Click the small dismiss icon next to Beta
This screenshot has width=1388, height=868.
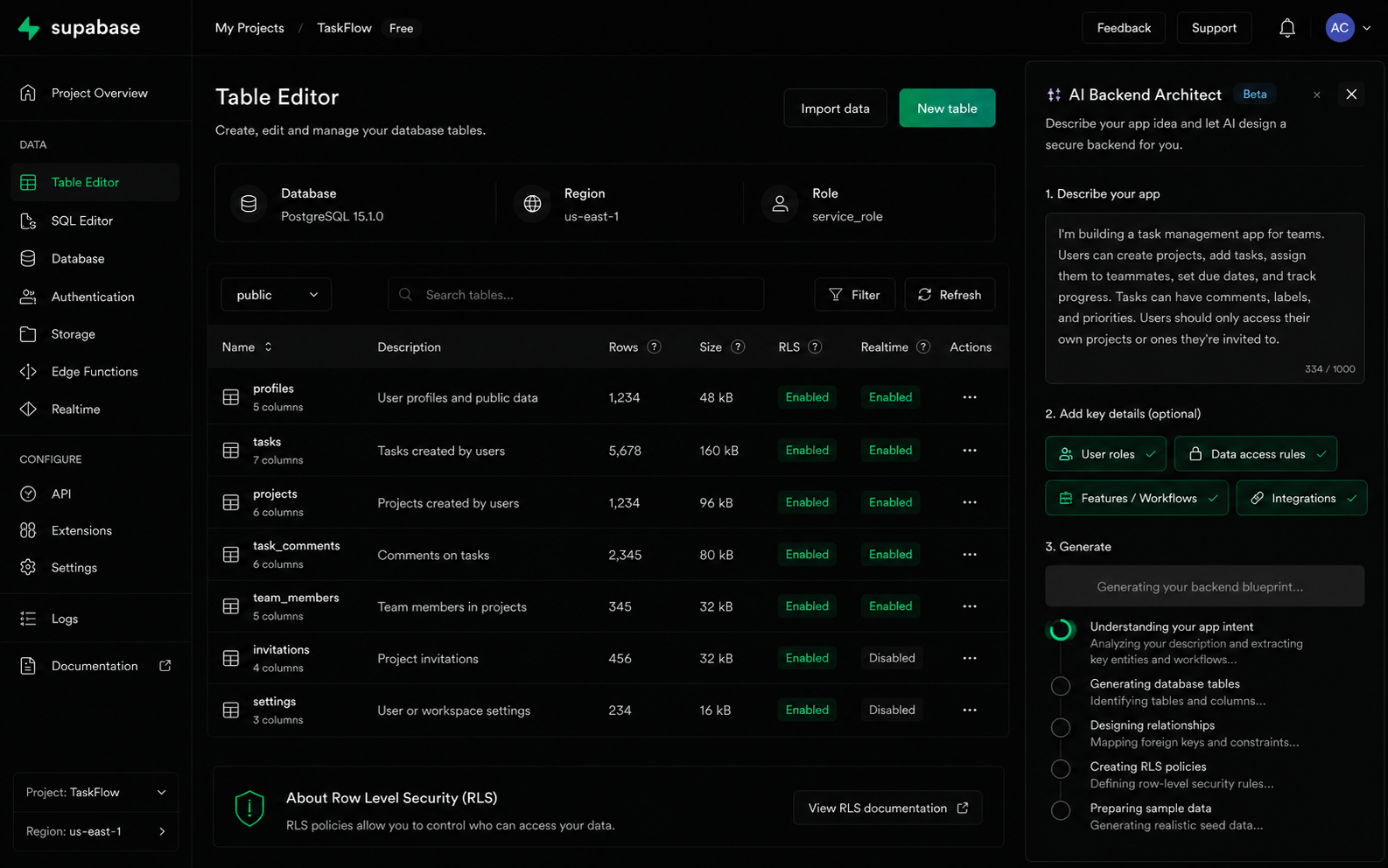pos(1317,94)
